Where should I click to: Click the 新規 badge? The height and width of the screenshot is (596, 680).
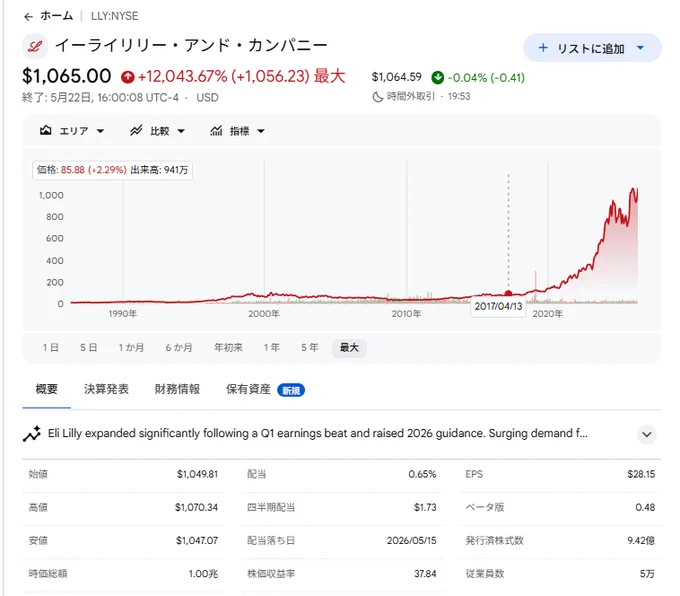[x=291, y=390]
